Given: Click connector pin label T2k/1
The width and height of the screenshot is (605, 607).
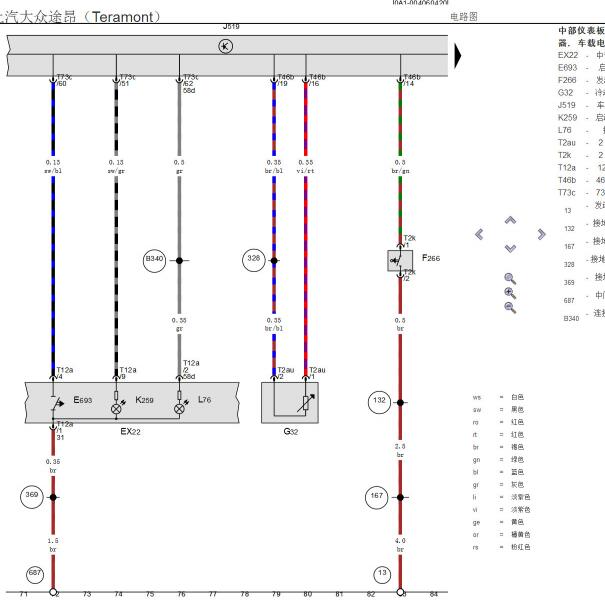Looking at the screenshot, I should (410, 241).
